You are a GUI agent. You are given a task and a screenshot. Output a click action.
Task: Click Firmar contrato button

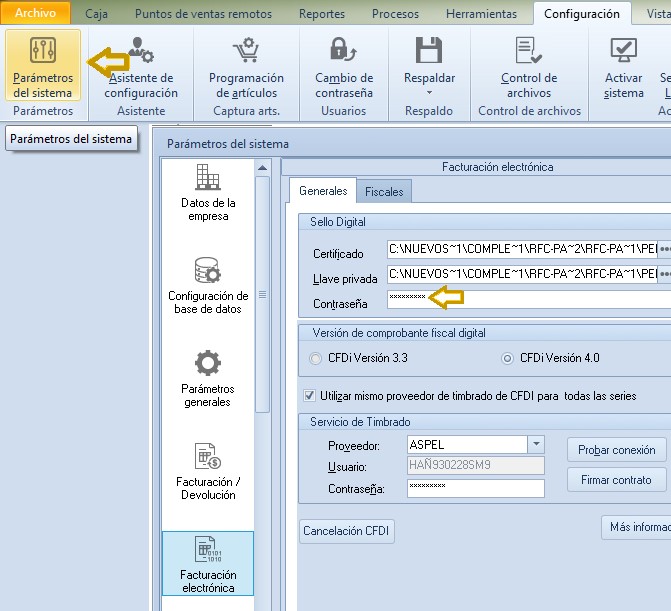click(617, 480)
